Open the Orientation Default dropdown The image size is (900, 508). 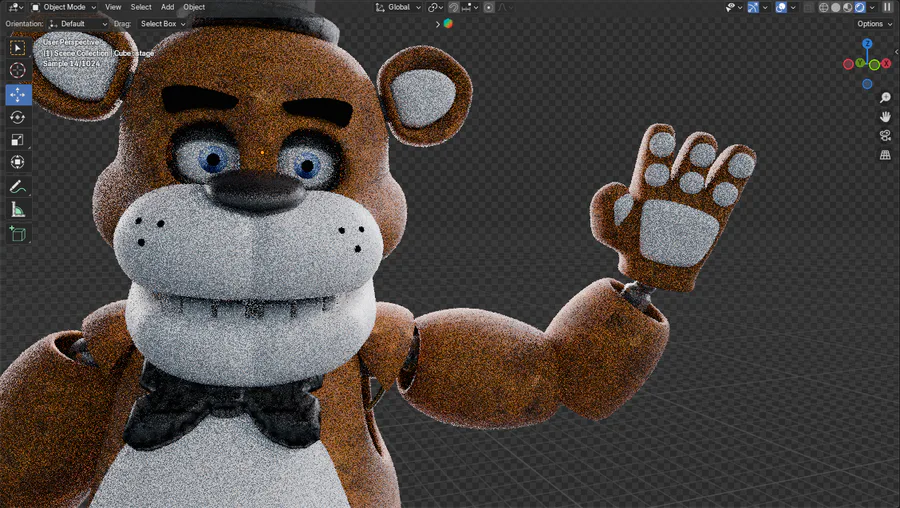78,24
